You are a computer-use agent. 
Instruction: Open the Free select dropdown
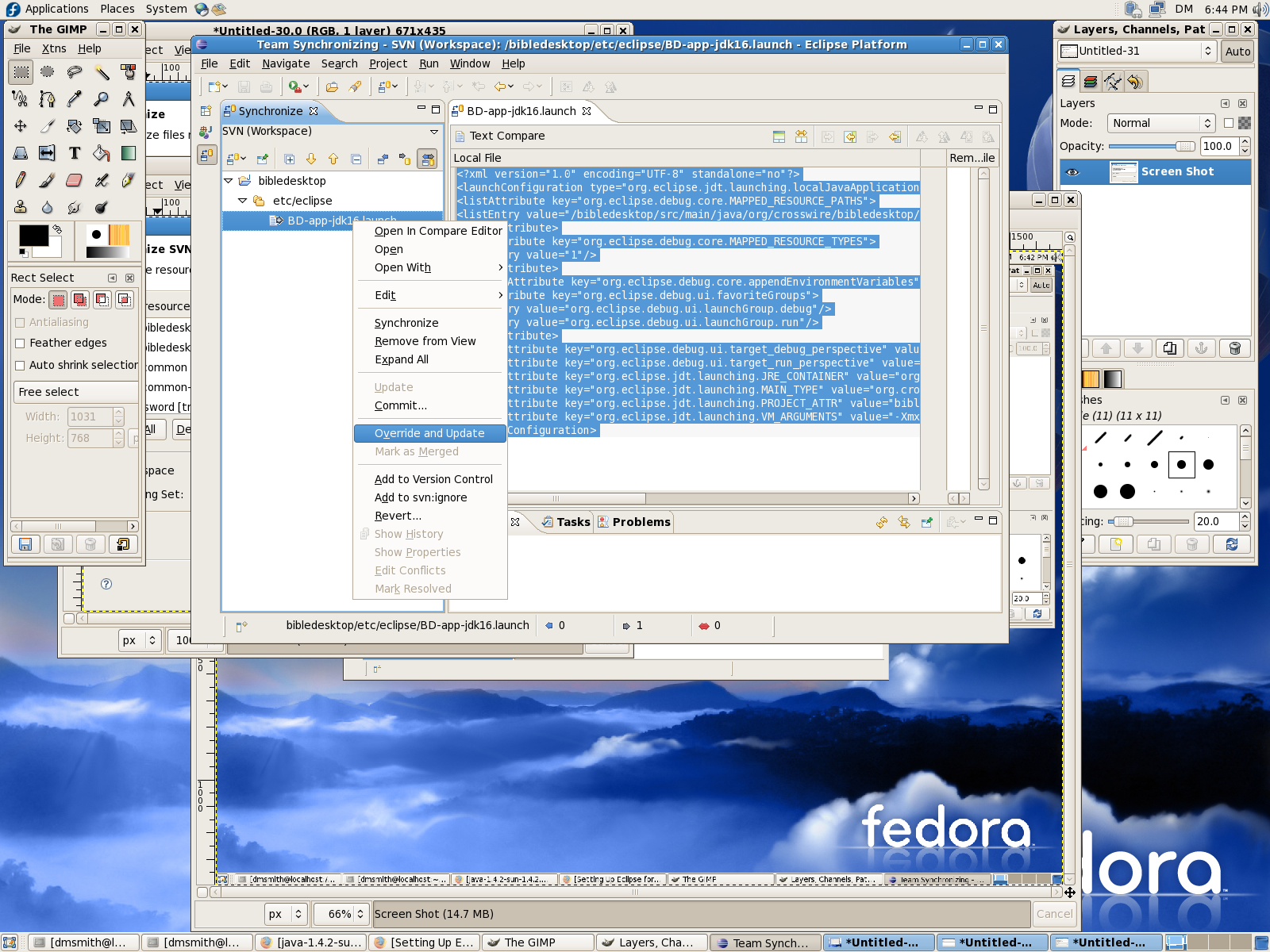click(75, 392)
